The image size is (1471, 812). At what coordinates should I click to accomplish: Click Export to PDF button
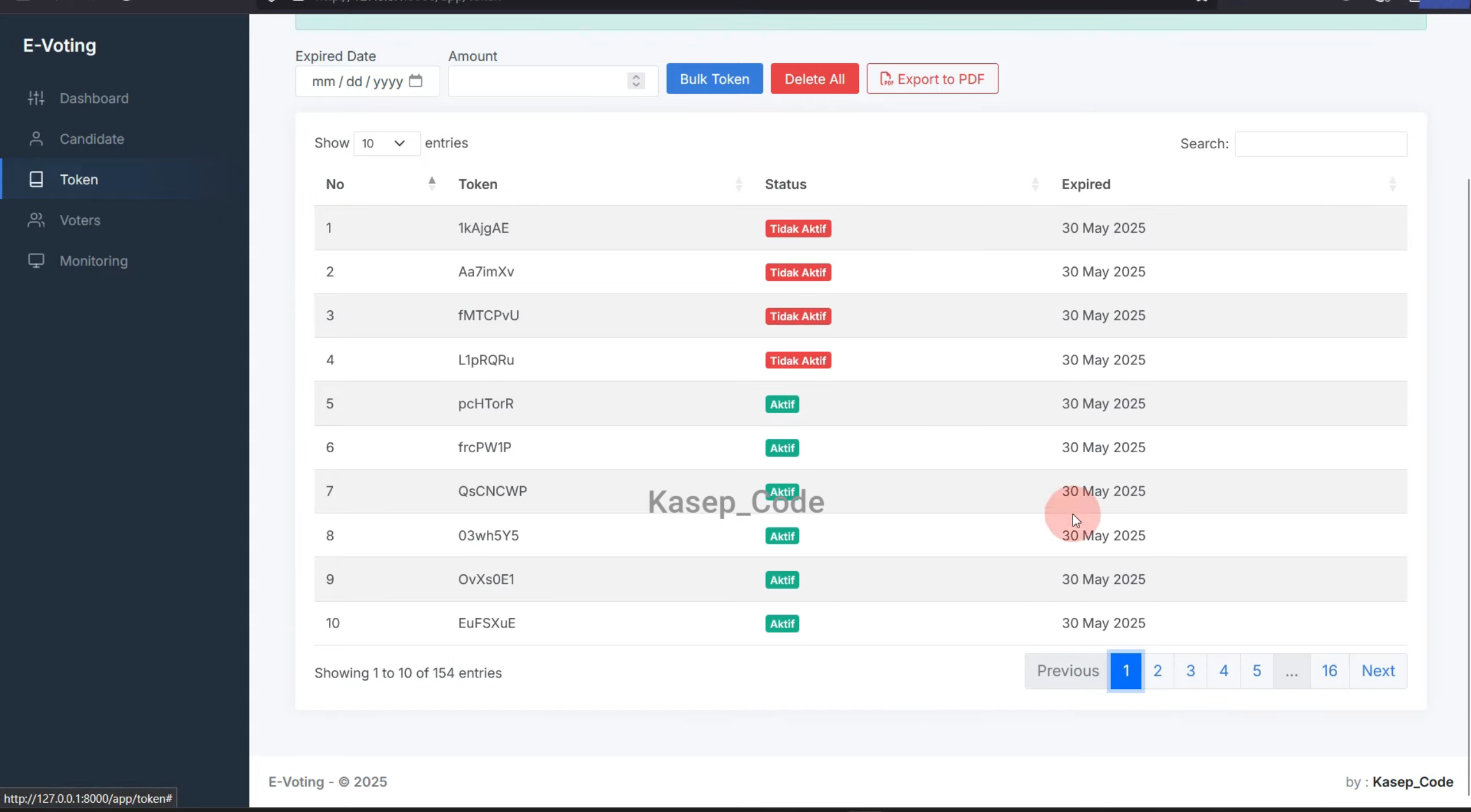tap(932, 79)
